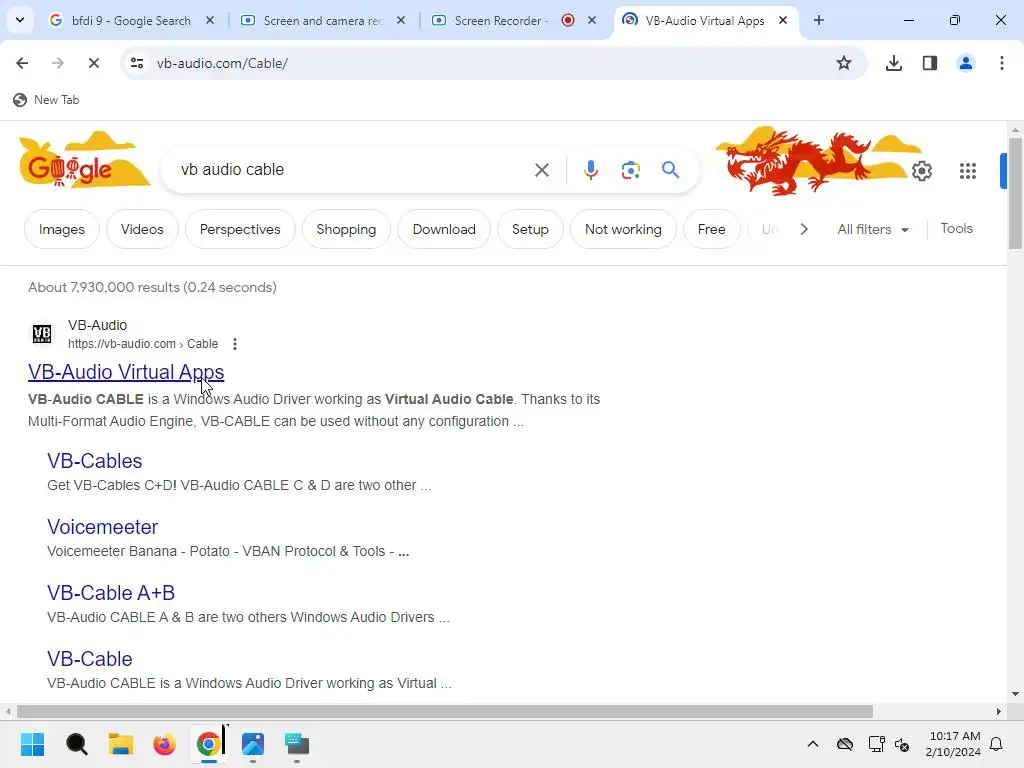Click the OneDrive cloud tray icon
This screenshot has width=1024, height=768.
[x=844, y=744]
